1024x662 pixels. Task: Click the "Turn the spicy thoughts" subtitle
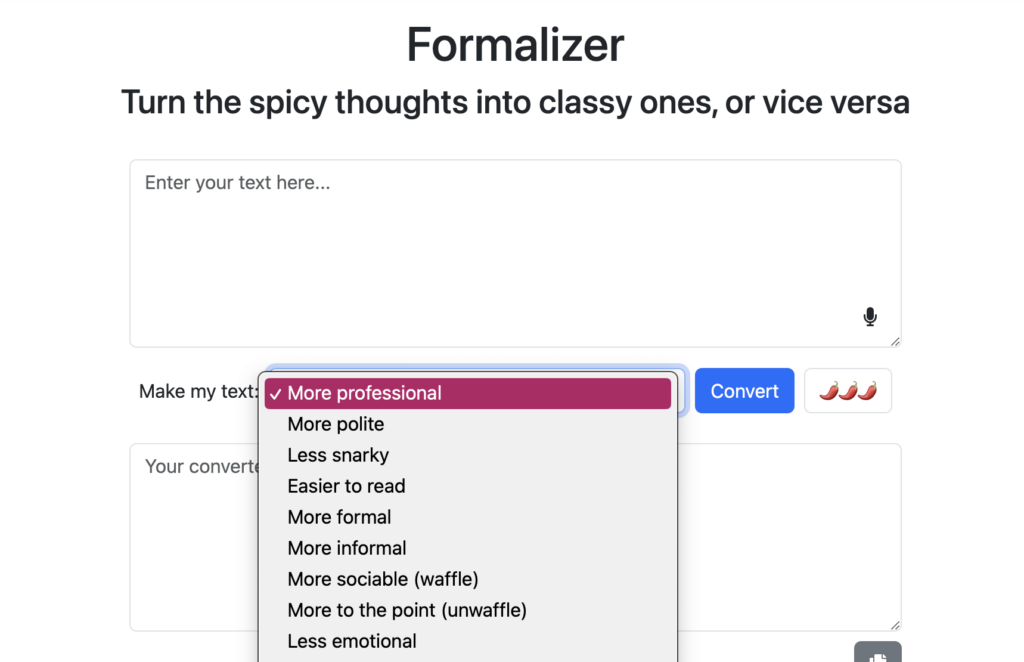pyautogui.click(x=515, y=102)
